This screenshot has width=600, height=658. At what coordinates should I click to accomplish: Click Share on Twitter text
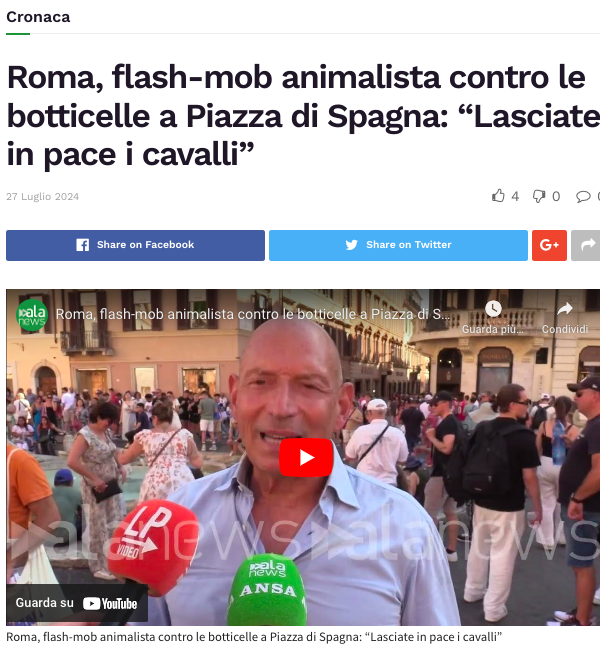[409, 245]
